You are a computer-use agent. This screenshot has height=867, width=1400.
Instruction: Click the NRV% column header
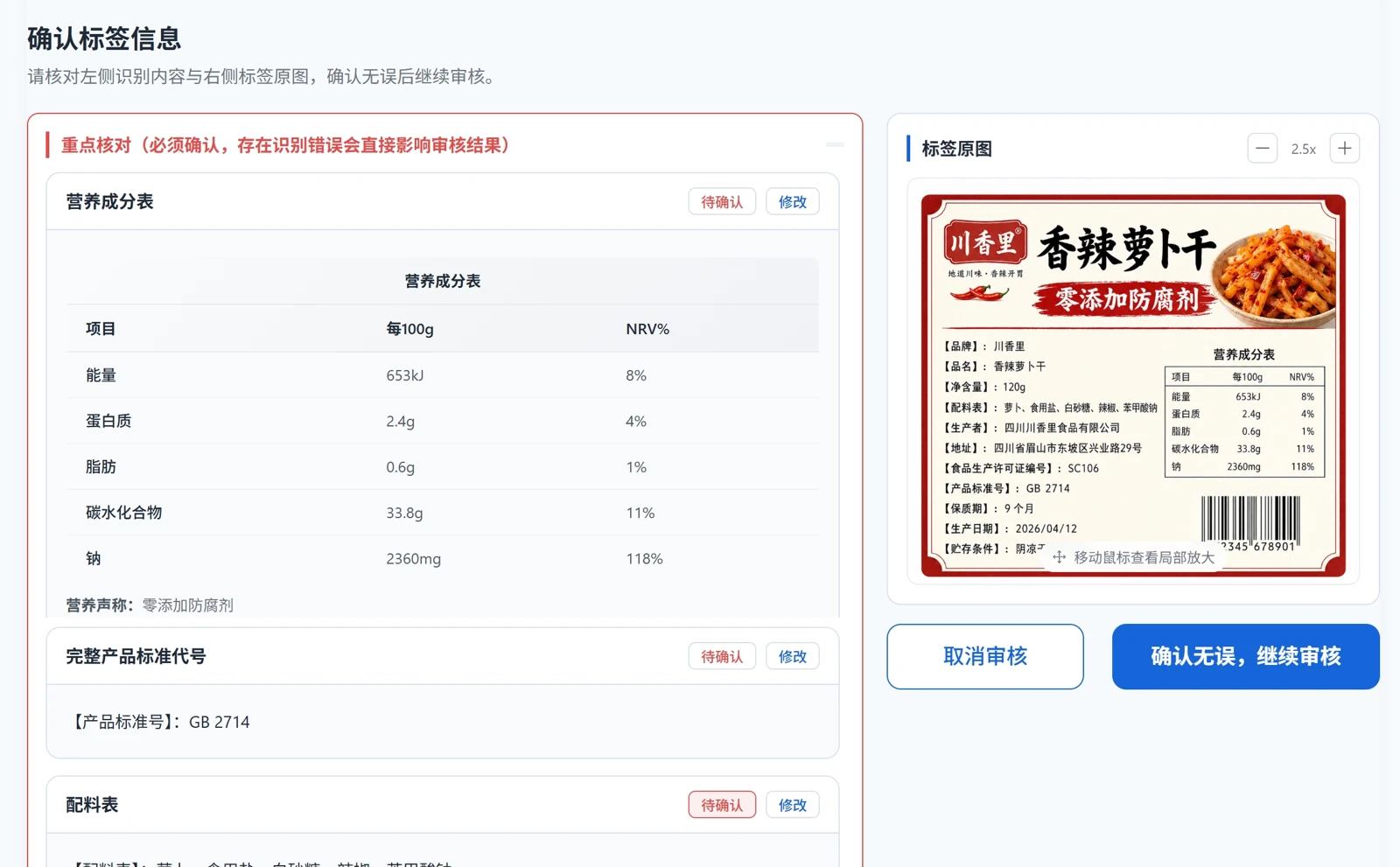coord(647,329)
